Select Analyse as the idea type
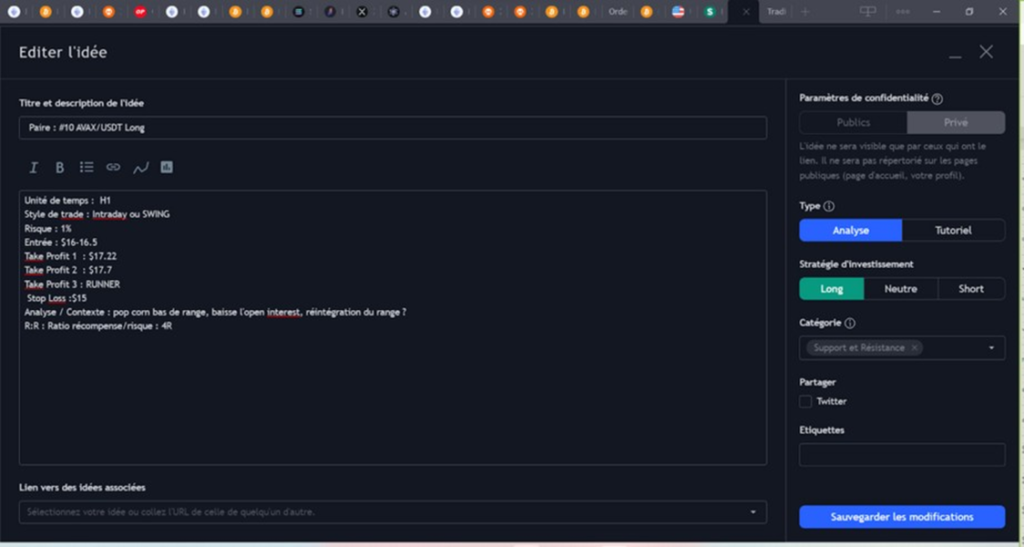This screenshot has width=1024, height=547. pyautogui.click(x=850, y=230)
